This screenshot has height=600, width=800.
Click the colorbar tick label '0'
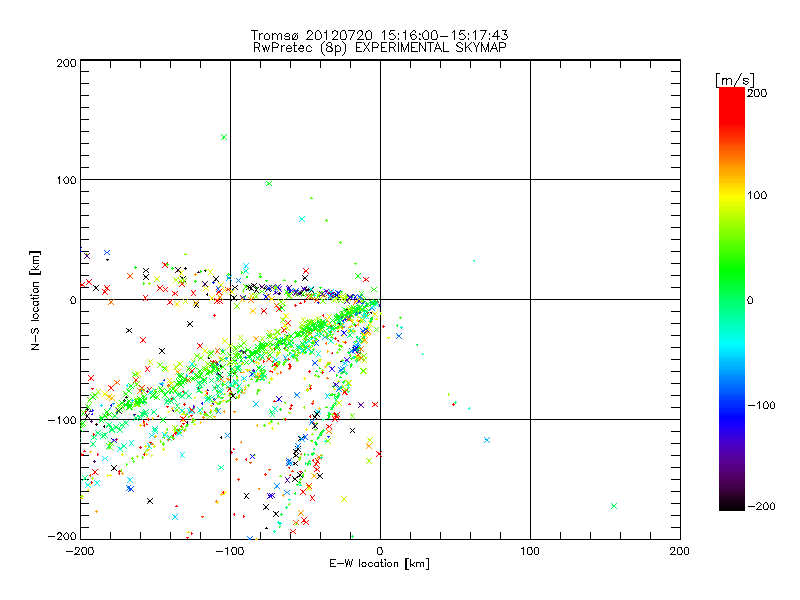(750, 300)
